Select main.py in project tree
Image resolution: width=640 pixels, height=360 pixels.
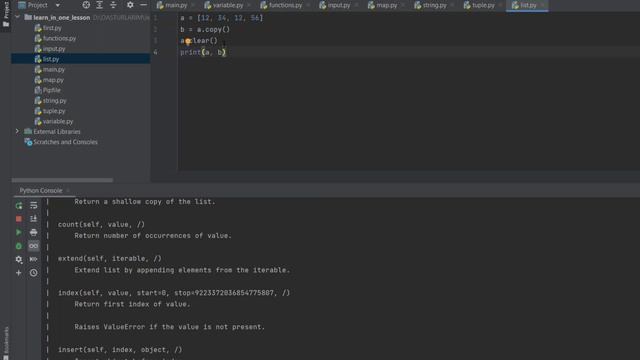point(53,70)
